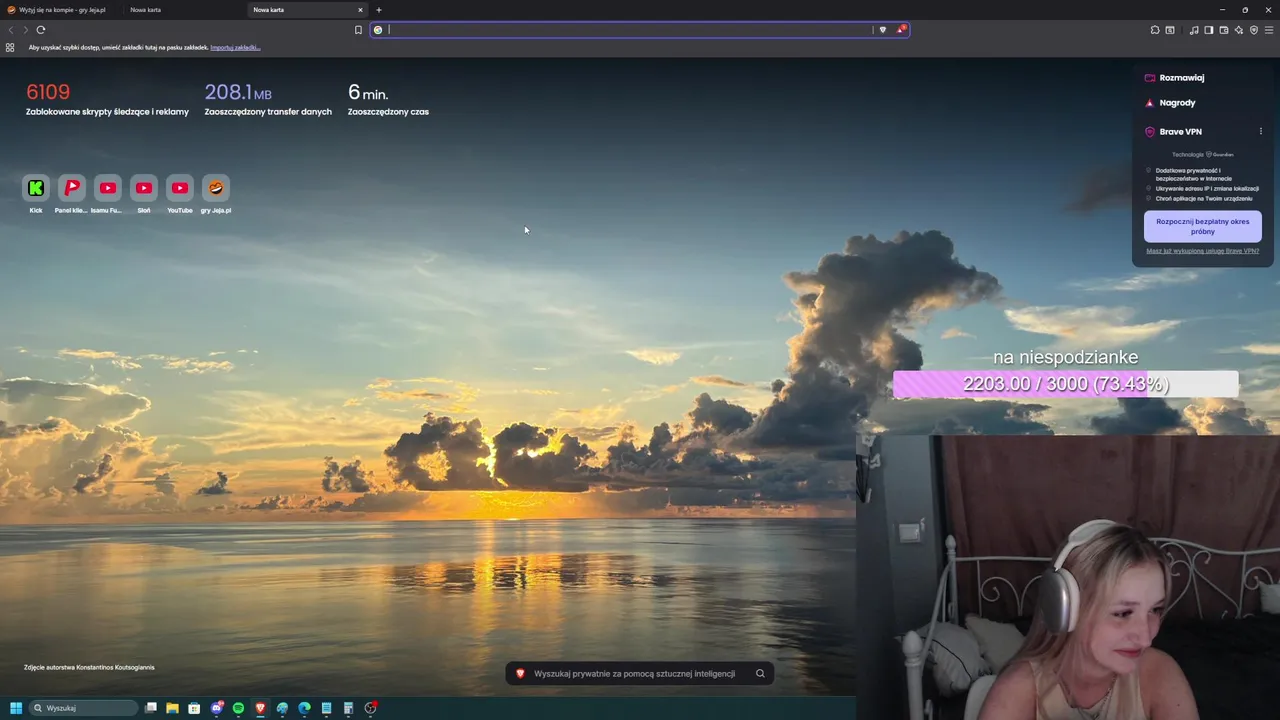
Task: Open the apps grid icon on bookmarks bar
Action: tap(10, 47)
